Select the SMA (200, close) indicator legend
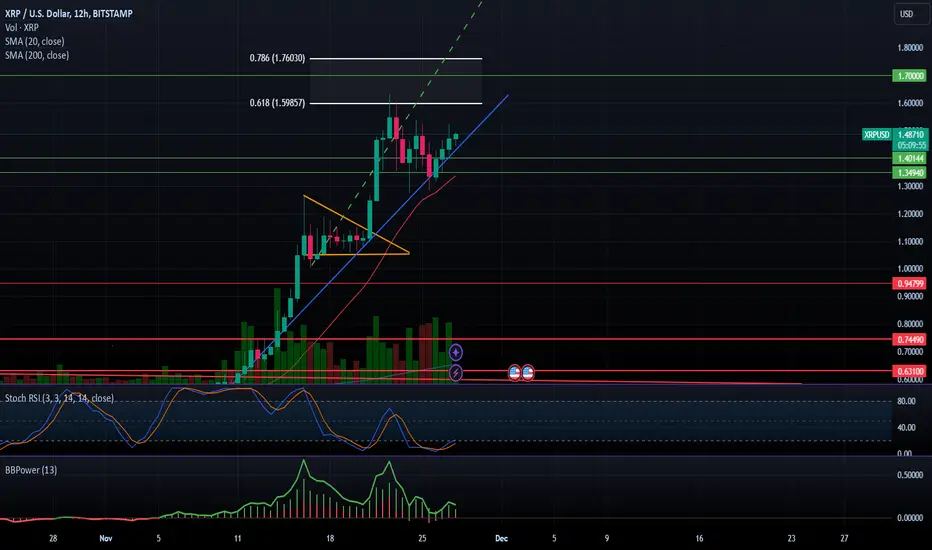This screenshot has height=550, width=932. coord(37,55)
